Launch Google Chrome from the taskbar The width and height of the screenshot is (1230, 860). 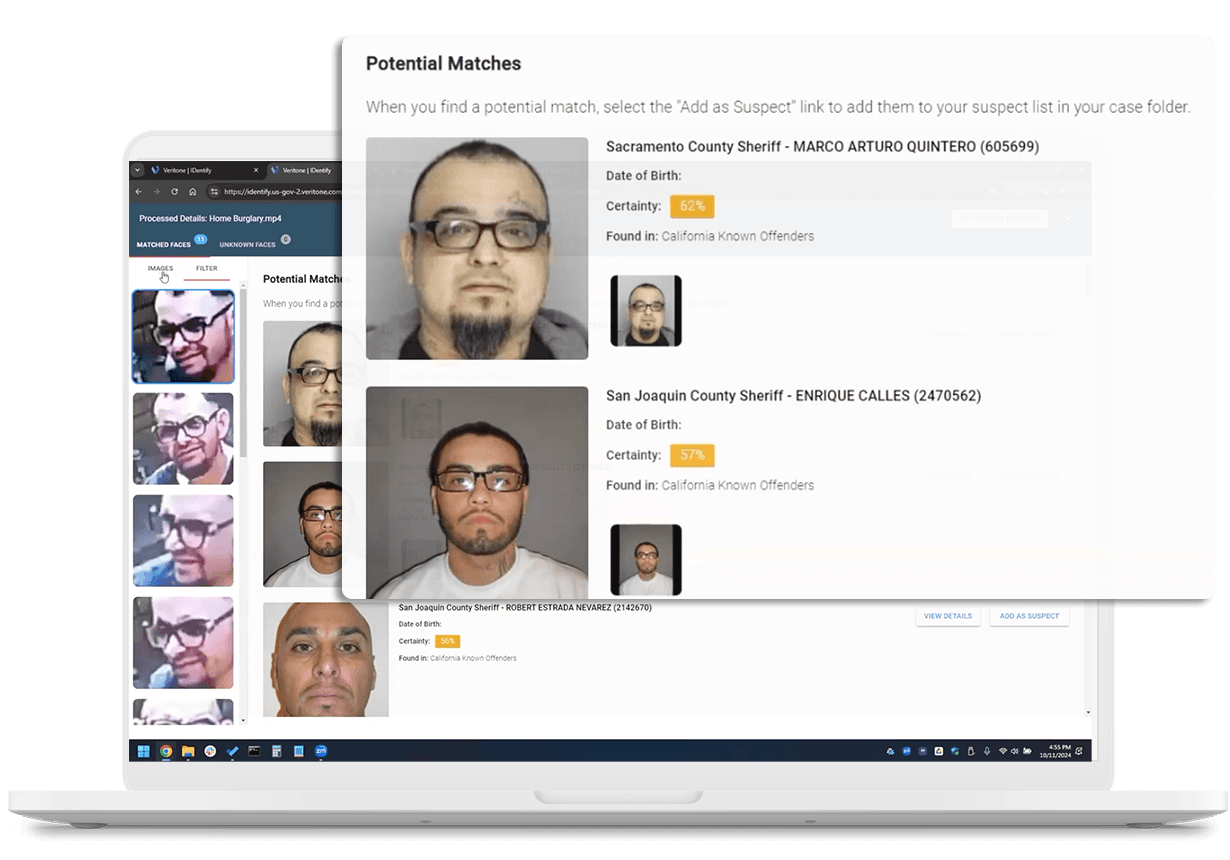(165, 750)
